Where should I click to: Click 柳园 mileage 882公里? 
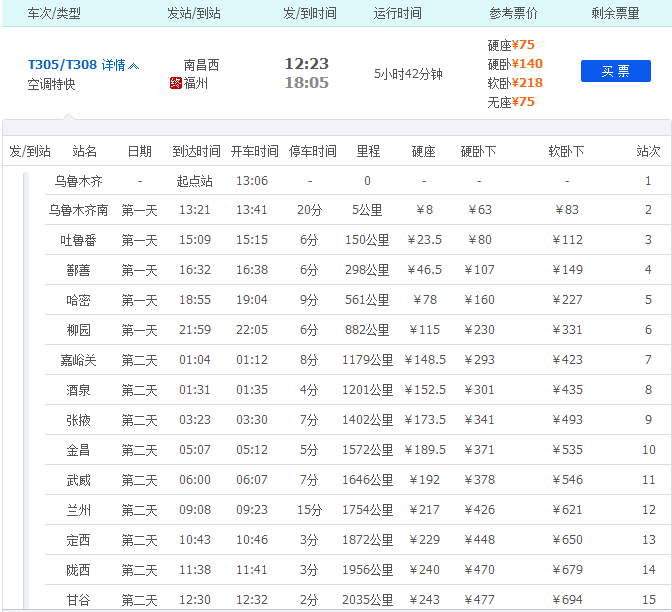[367, 330]
